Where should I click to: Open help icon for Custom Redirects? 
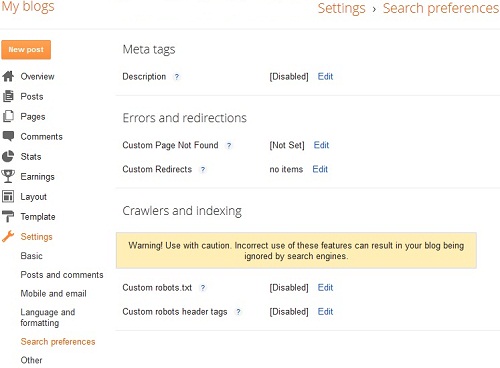click(x=203, y=169)
